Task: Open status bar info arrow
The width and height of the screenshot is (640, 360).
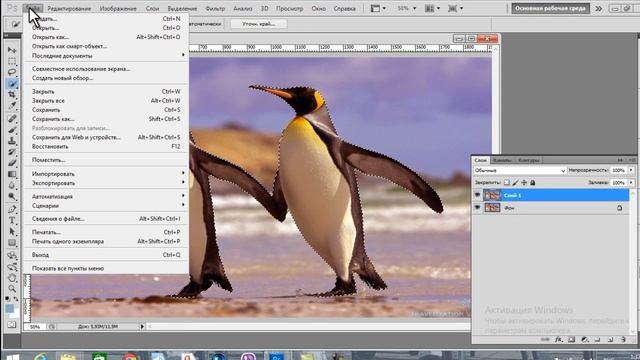Action: click(x=142, y=327)
